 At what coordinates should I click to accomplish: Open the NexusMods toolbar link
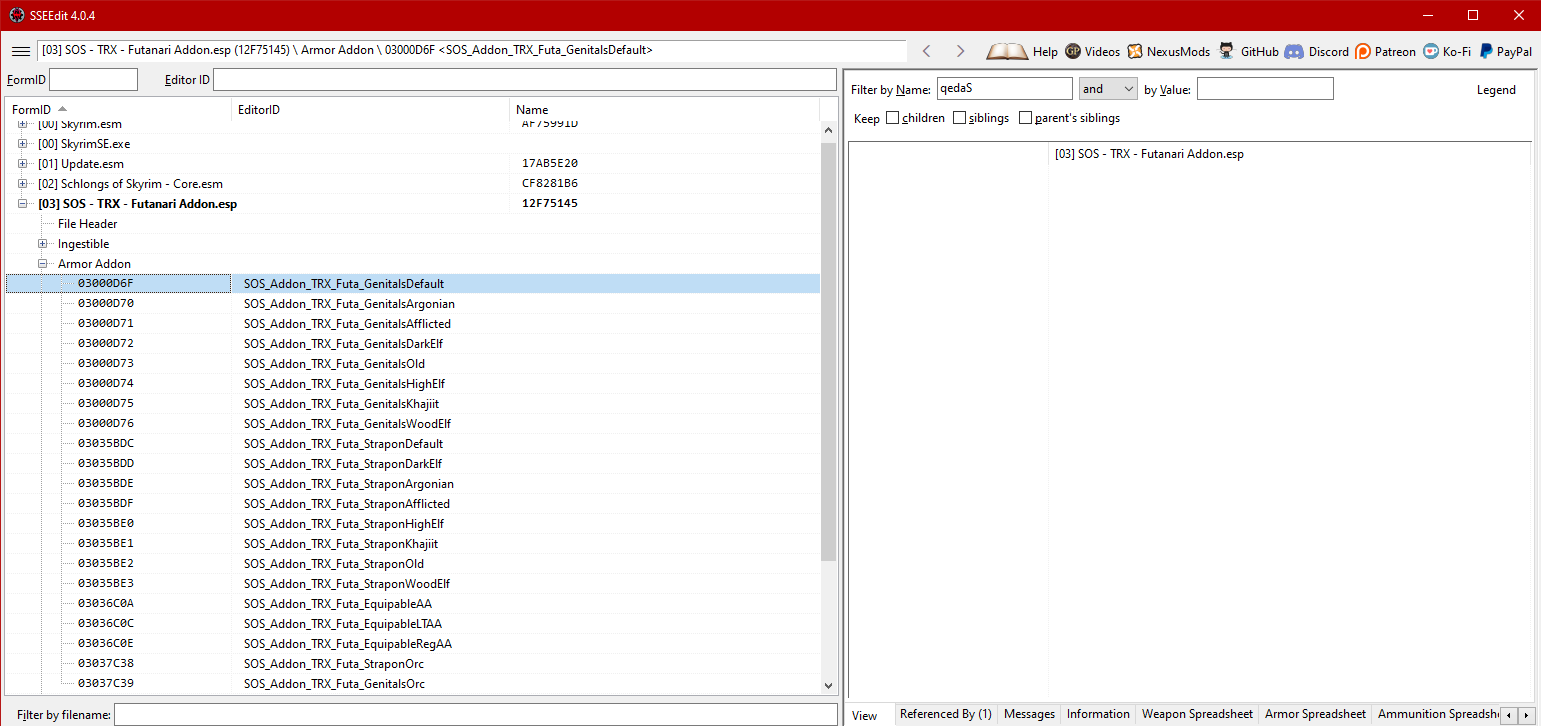point(1168,51)
